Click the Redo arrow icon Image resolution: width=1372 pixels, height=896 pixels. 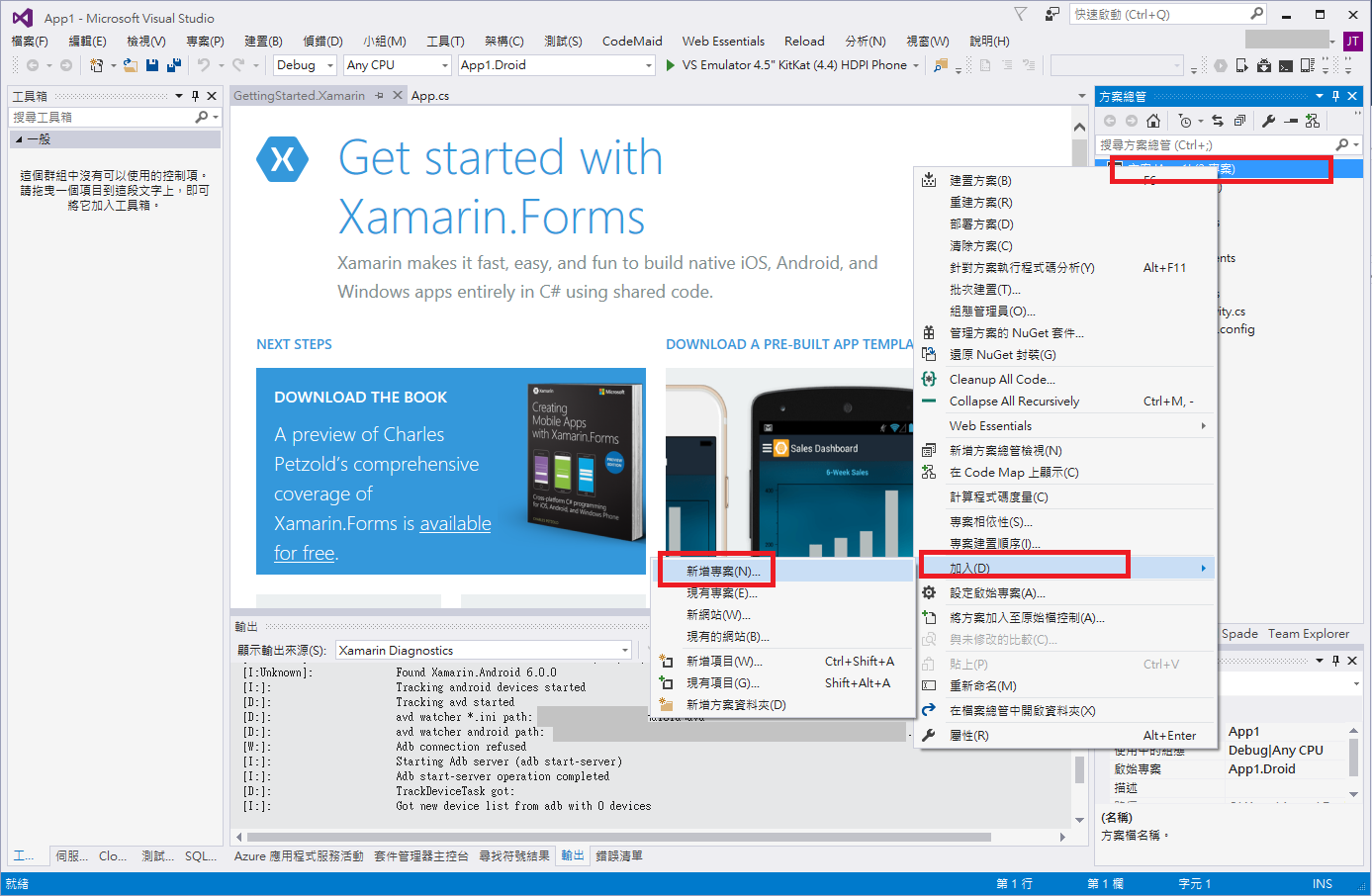tap(238, 65)
